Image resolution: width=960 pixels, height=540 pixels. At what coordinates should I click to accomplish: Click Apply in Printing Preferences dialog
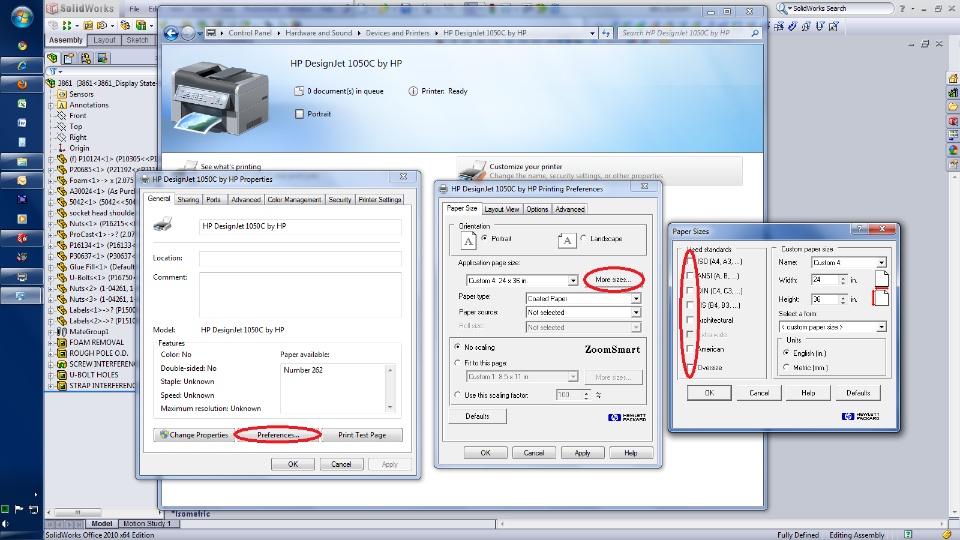point(582,453)
